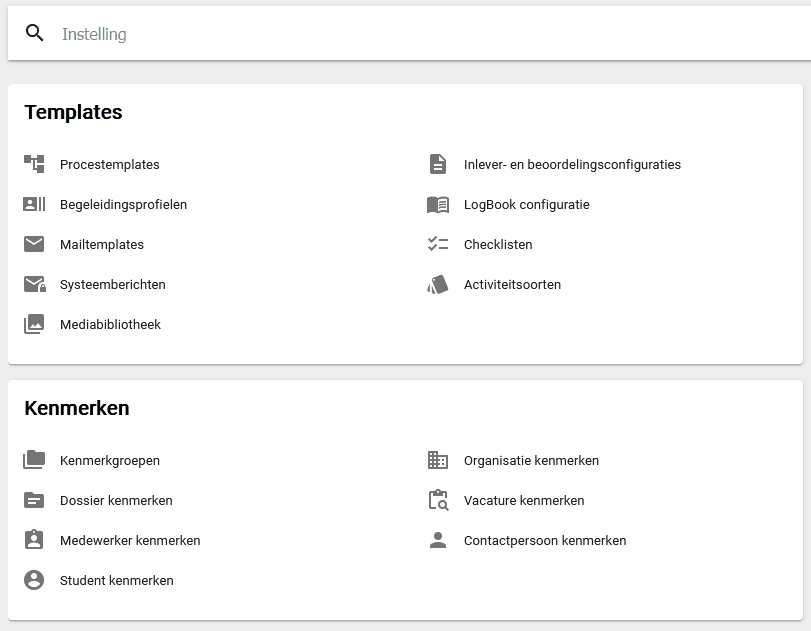Viewport: 811px width, 631px height.
Task: Click the Kenmerken section heading
Action: point(77,408)
